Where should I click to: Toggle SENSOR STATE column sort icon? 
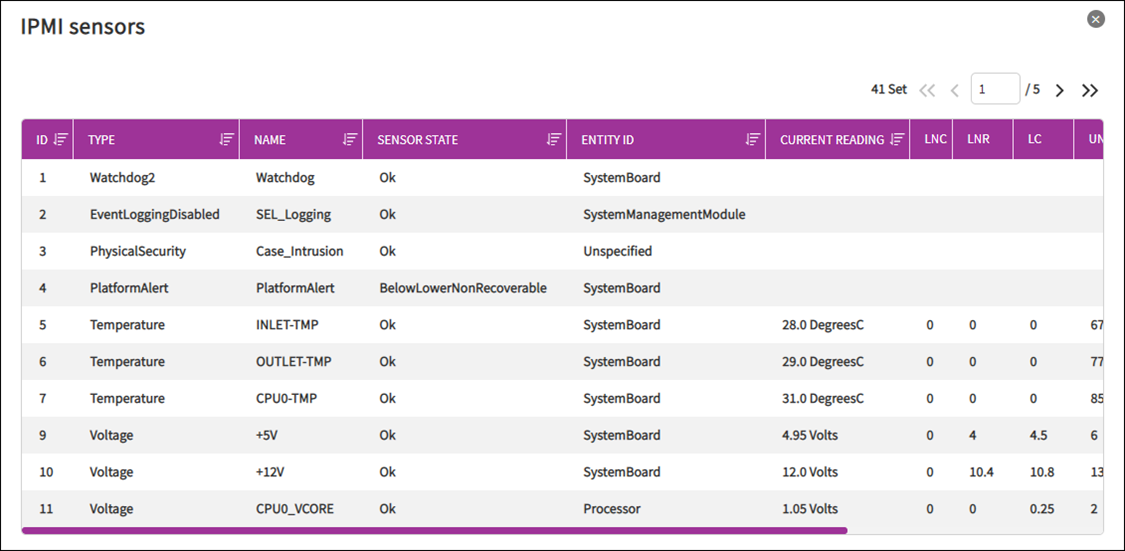coord(553,140)
